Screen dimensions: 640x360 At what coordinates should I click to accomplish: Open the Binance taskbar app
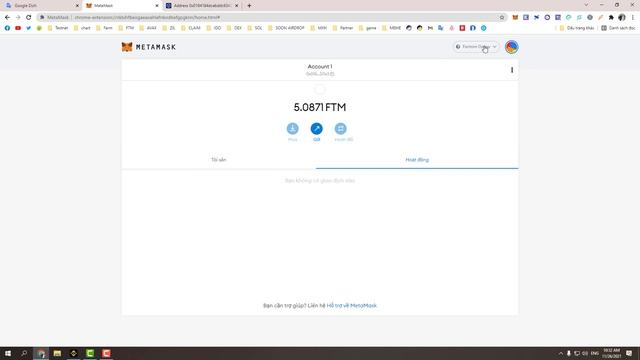[x=73, y=353]
